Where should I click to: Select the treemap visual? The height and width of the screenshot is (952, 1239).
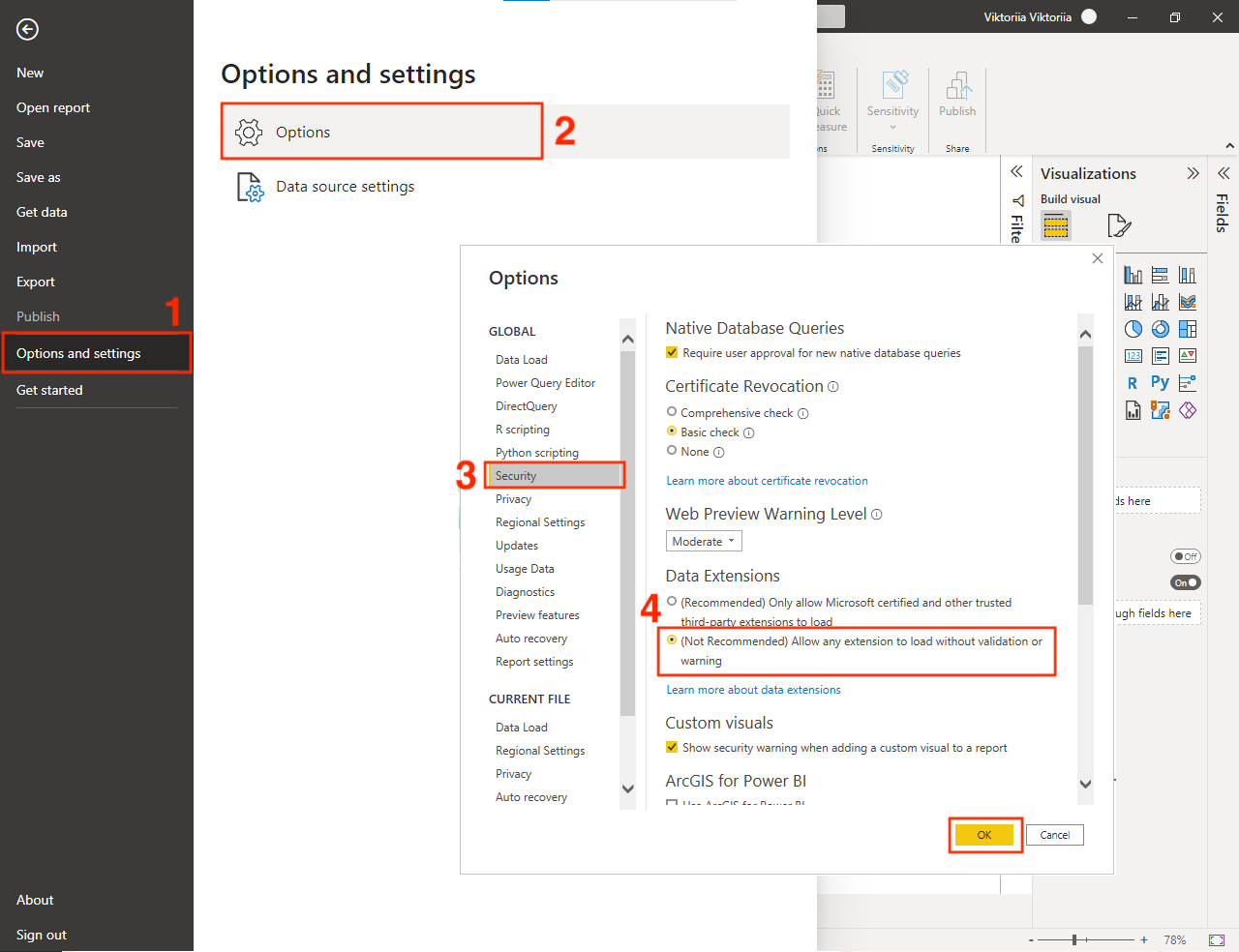coord(1188,329)
